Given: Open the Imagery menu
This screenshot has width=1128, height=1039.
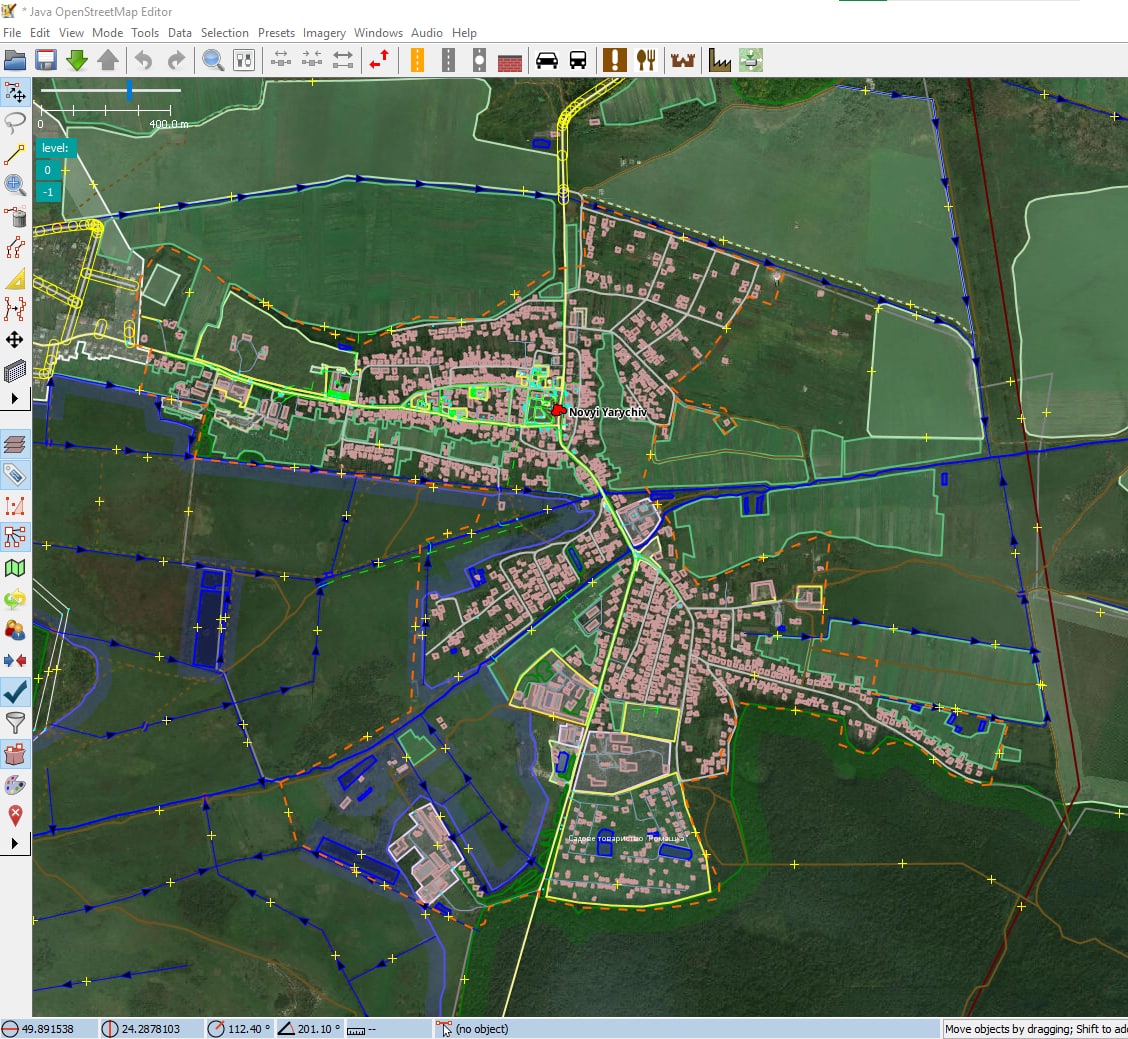Looking at the screenshot, I should click(x=324, y=33).
